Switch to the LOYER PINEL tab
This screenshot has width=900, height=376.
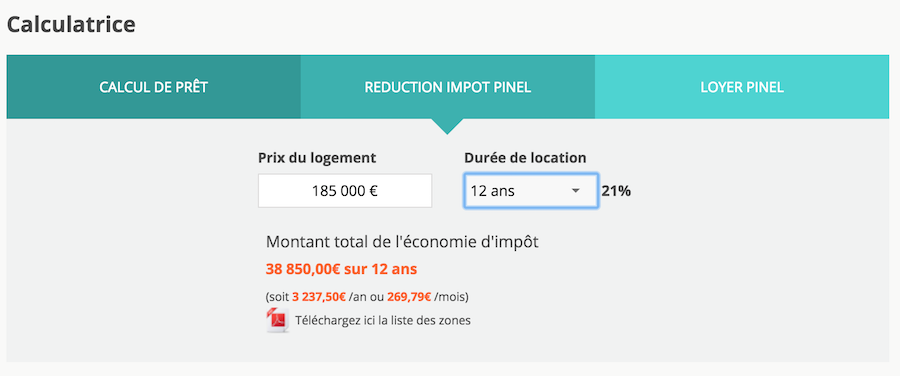pos(742,87)
